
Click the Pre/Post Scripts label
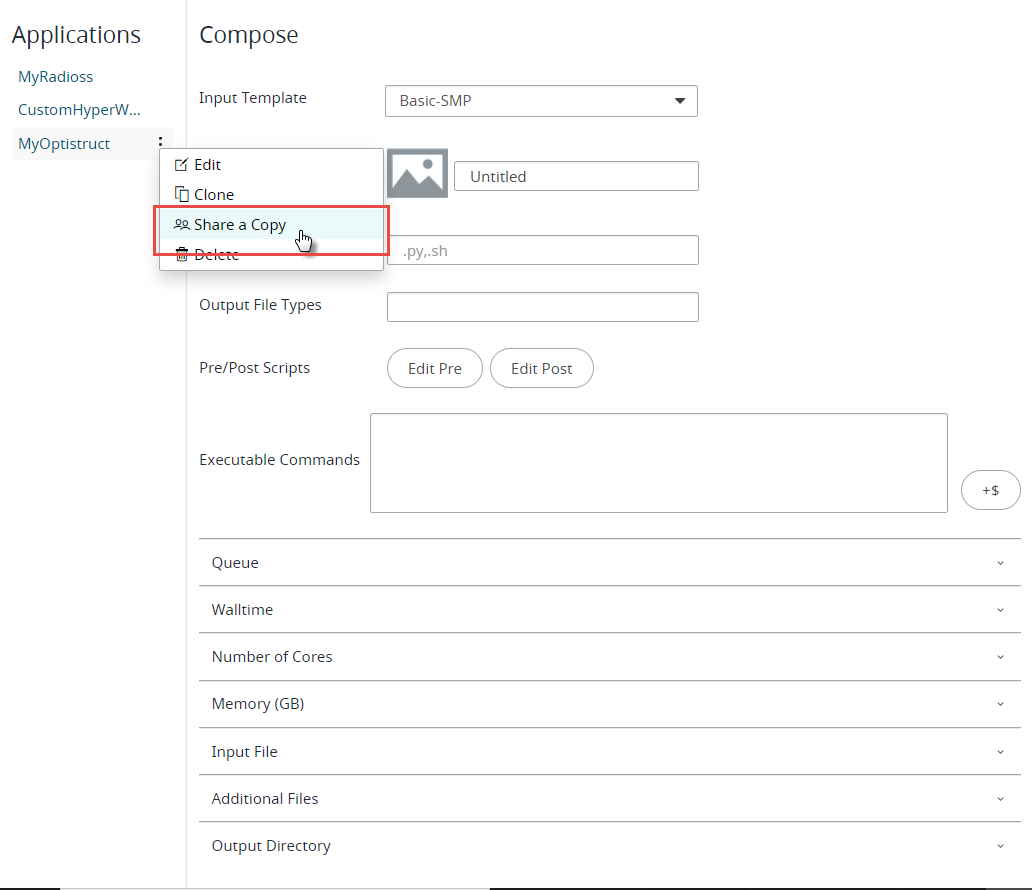point(255,367)
